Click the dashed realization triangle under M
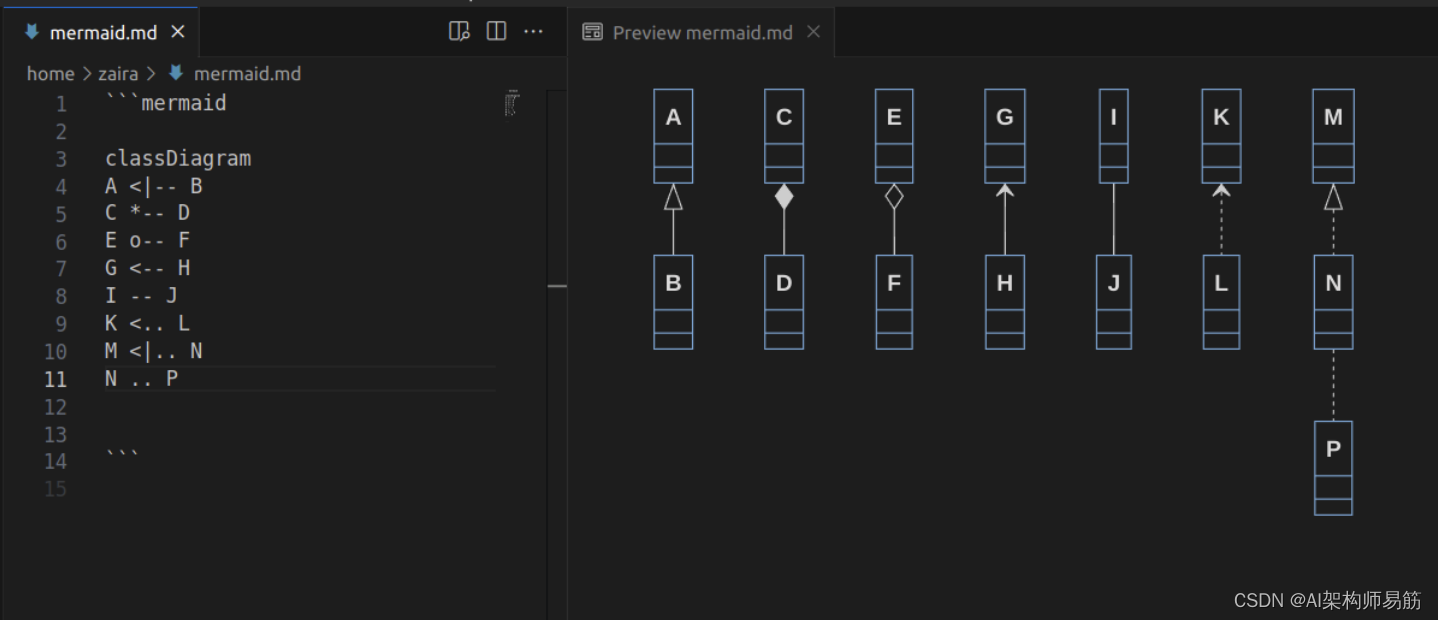This screenshot has width=1438, height=620. 1333,197
